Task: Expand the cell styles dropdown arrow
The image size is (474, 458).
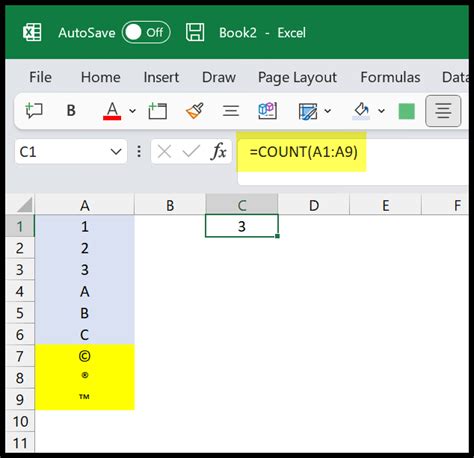Action: click(328, 111)
